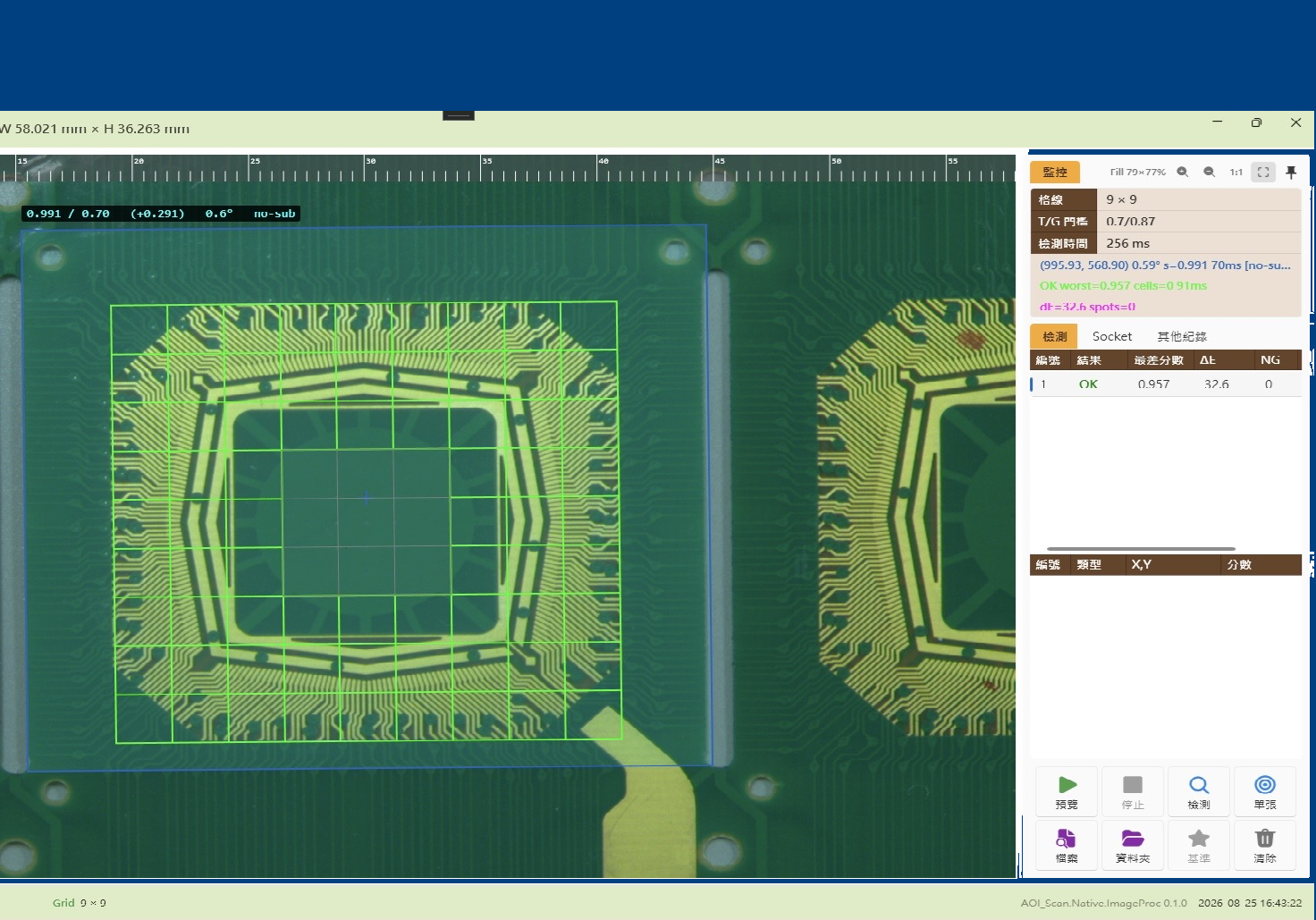Click the 9 × 9 grid value field
This screenshot has height=920, width=1316.
tap(1199, 199)
